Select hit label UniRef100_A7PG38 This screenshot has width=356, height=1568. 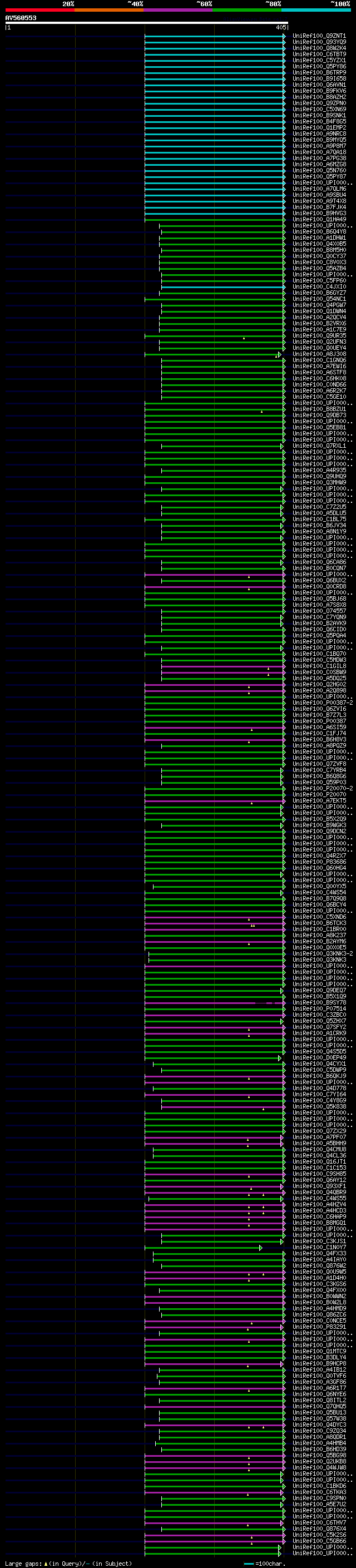(x=319, y=159)
